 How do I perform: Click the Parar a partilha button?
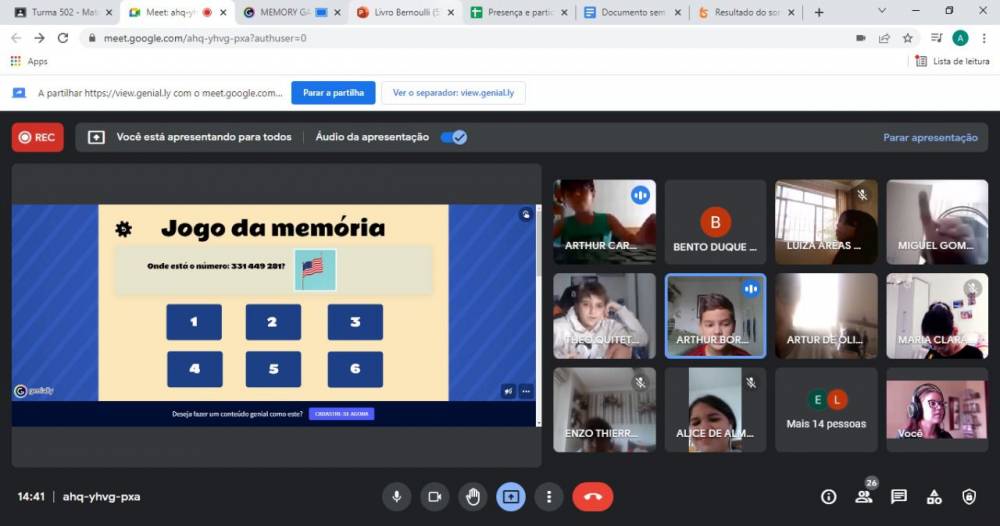(333, 93)
